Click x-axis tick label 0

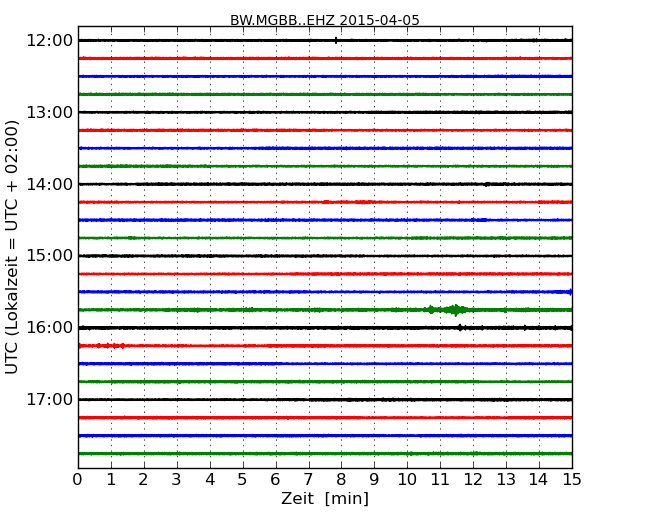pos(78,480)
